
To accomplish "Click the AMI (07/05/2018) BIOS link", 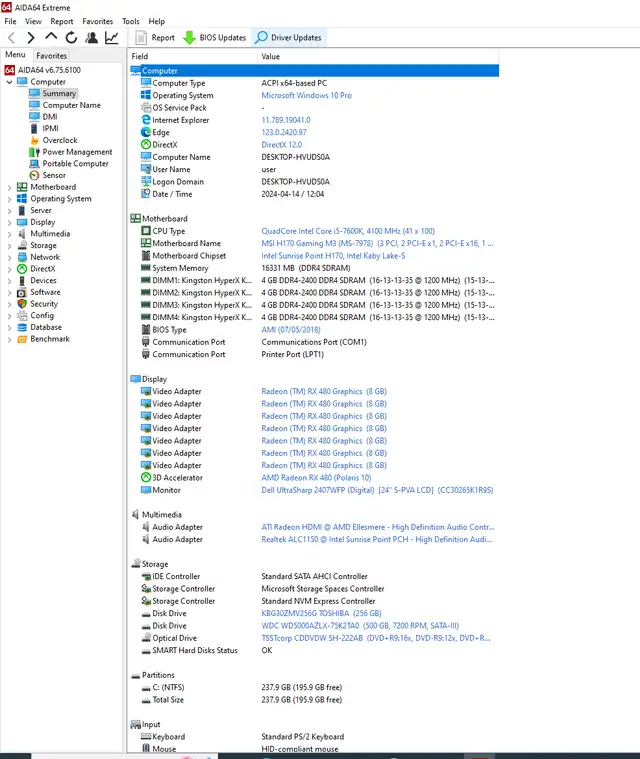I will tap(290, 330).
